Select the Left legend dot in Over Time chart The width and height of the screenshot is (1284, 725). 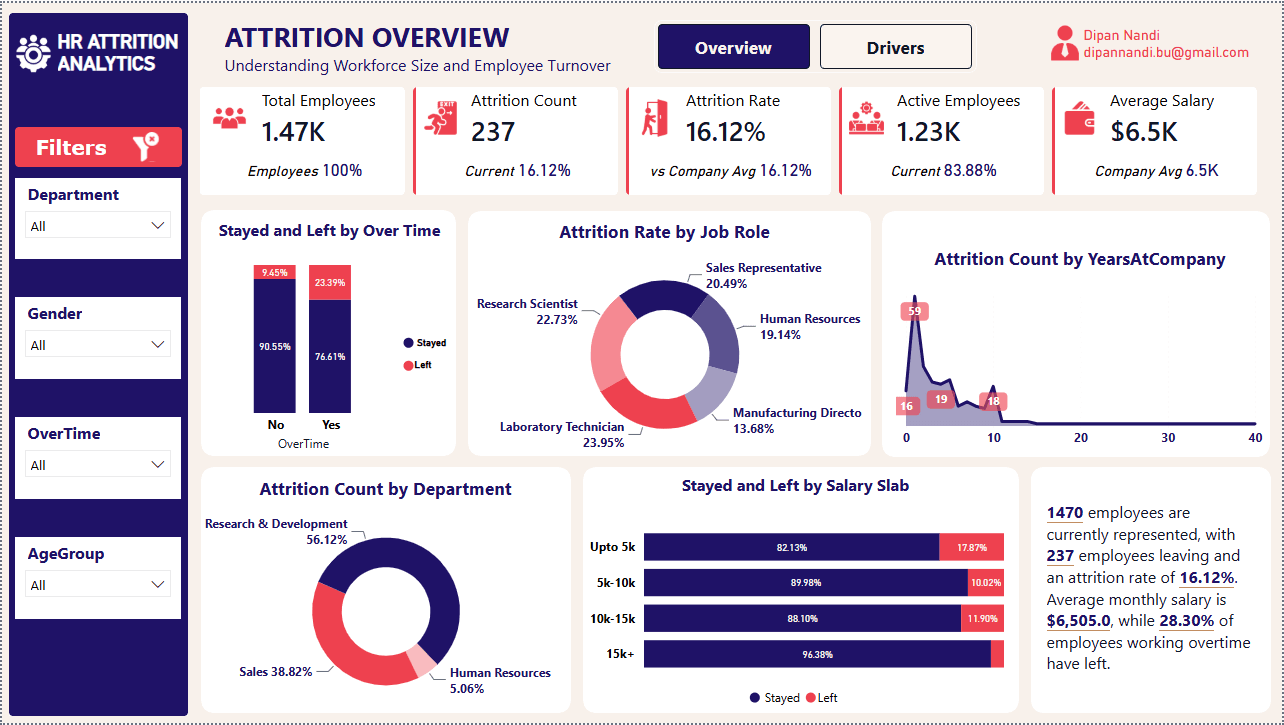[408, 365]
